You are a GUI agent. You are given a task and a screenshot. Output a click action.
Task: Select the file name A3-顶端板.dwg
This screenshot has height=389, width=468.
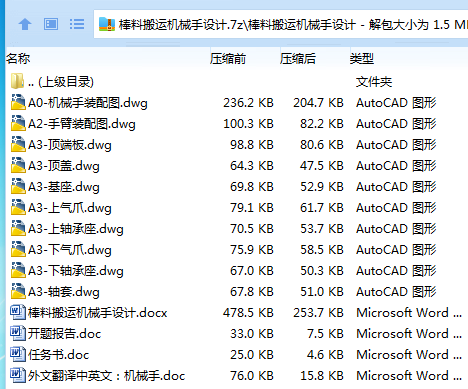point(70,145)
